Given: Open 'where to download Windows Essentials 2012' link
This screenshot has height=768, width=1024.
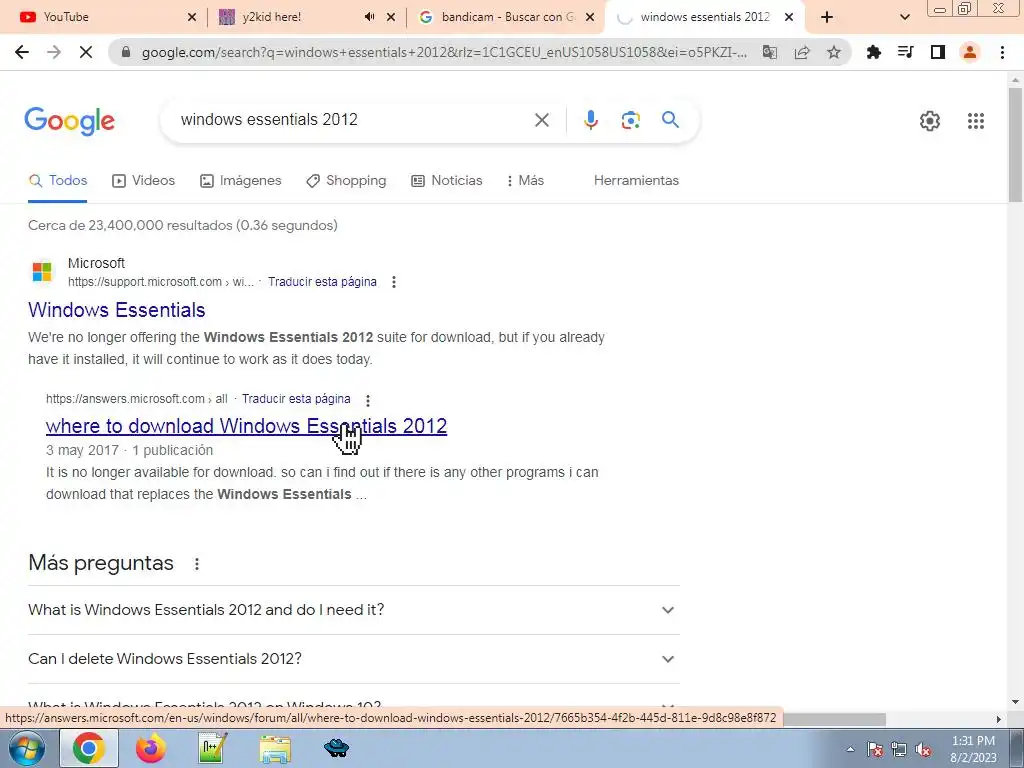Looking at the screenshot, I should [246, 426].
